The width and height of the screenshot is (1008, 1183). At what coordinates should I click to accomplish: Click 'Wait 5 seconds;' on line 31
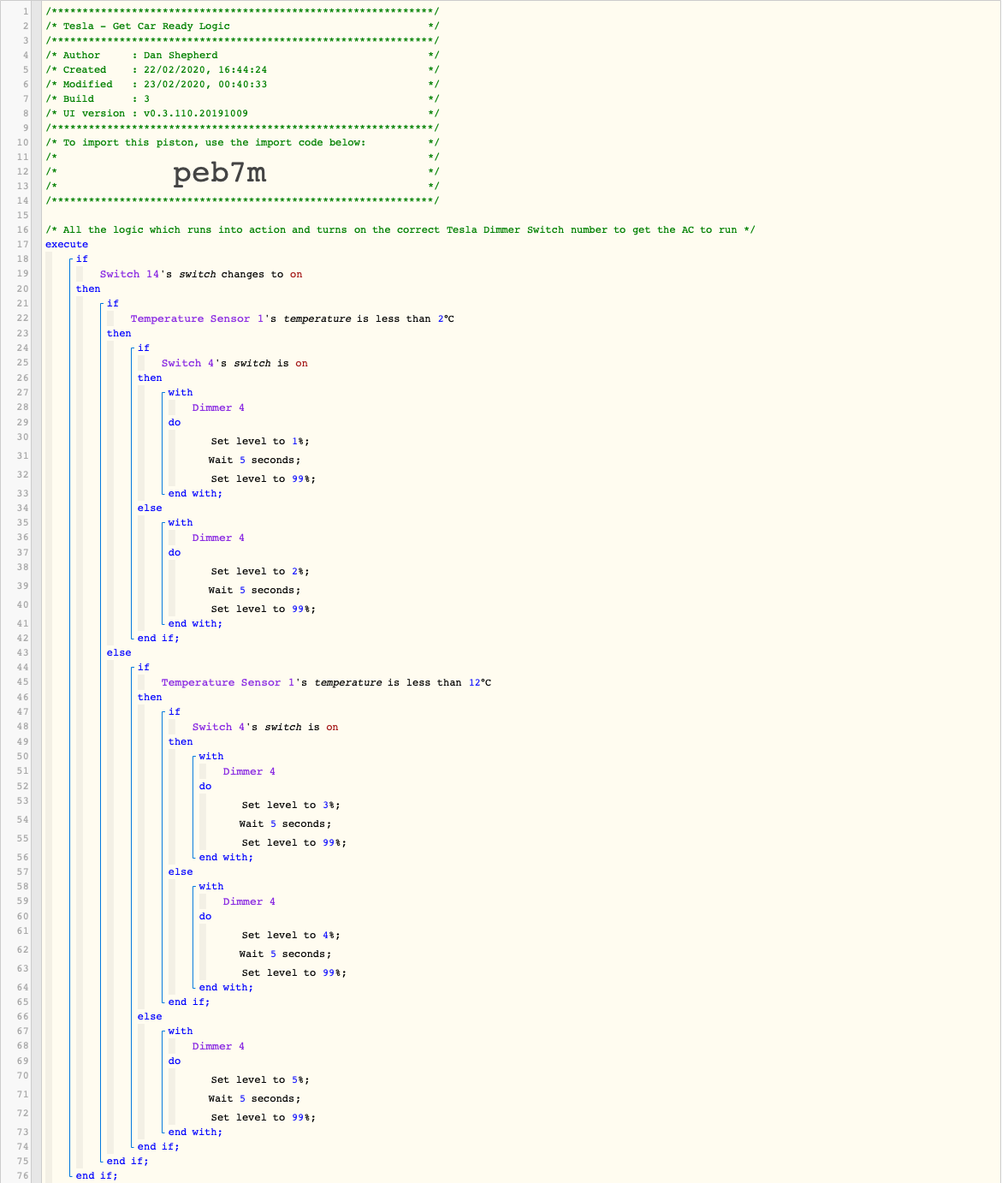point(254,460)
